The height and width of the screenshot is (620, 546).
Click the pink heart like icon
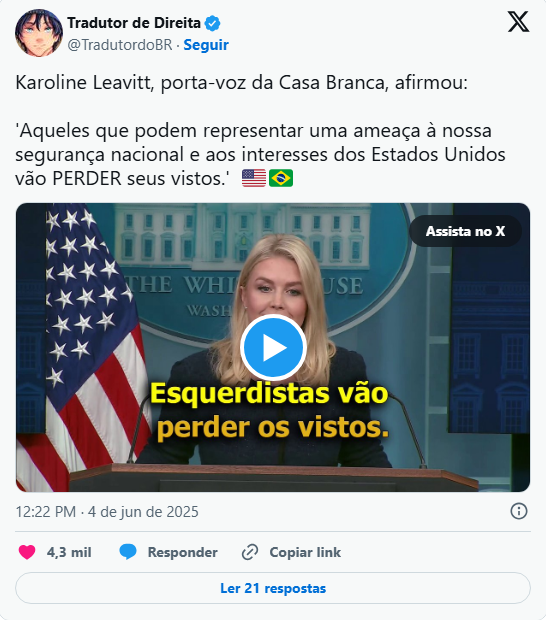27,552
